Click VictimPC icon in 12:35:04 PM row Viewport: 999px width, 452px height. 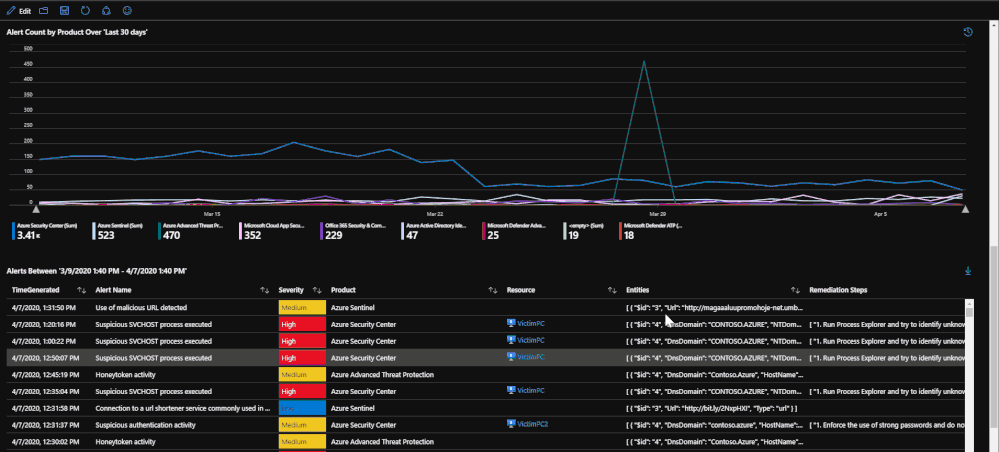coord(511,390)
